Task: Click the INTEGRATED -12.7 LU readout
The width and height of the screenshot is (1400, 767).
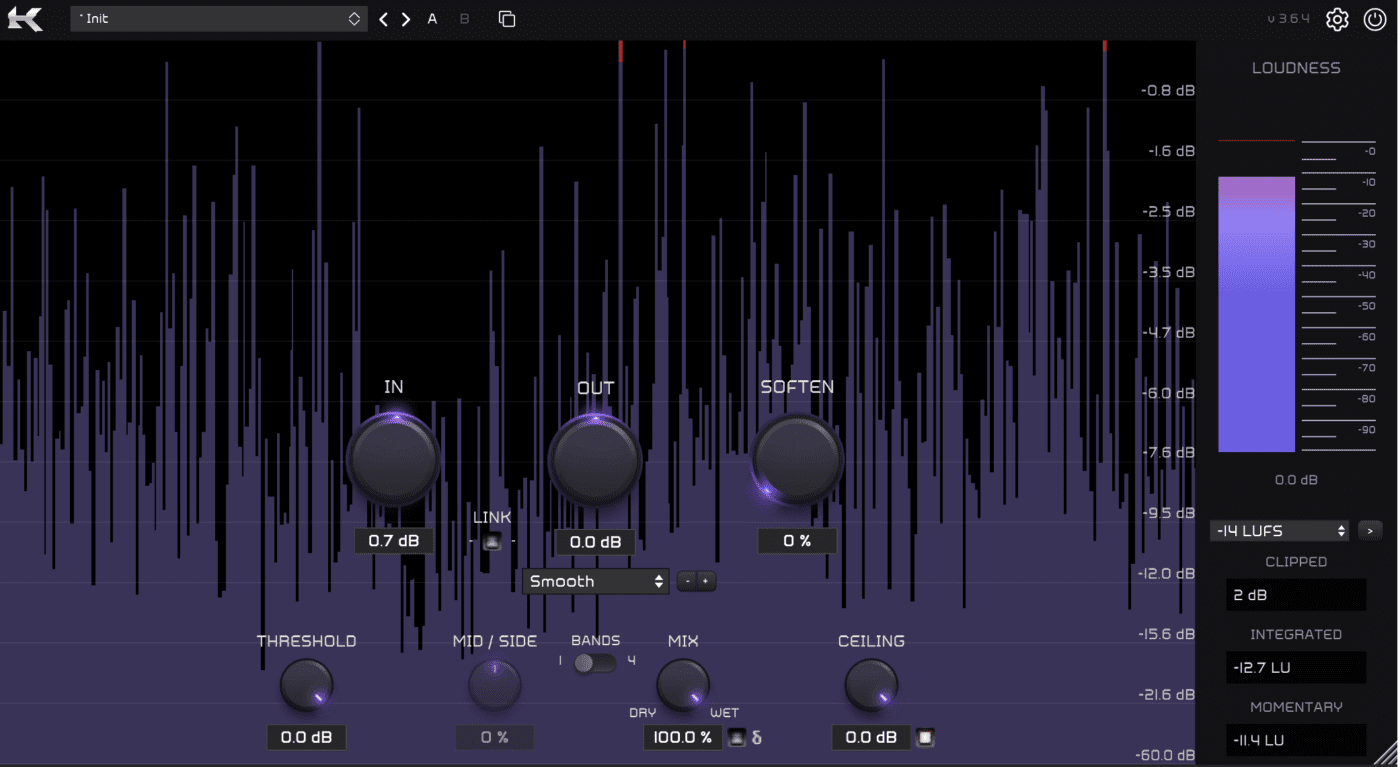Action: 1296,667
